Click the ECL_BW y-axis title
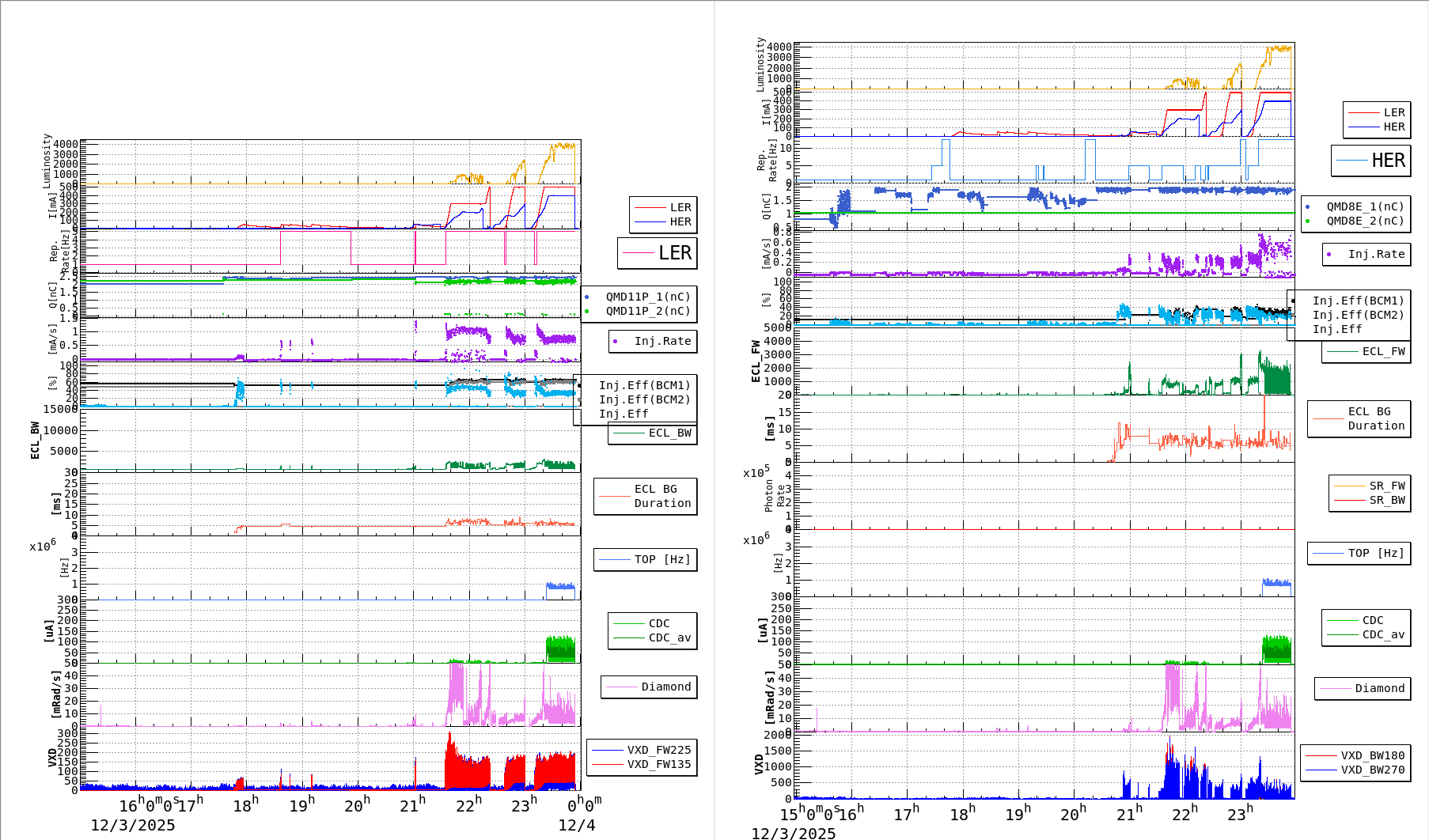1429x840 pixels. tap(35, 441)
